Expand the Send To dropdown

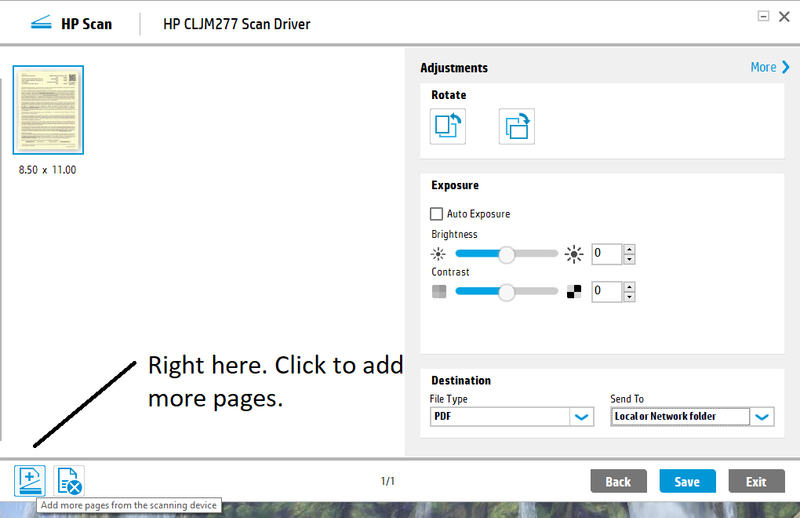762,417
